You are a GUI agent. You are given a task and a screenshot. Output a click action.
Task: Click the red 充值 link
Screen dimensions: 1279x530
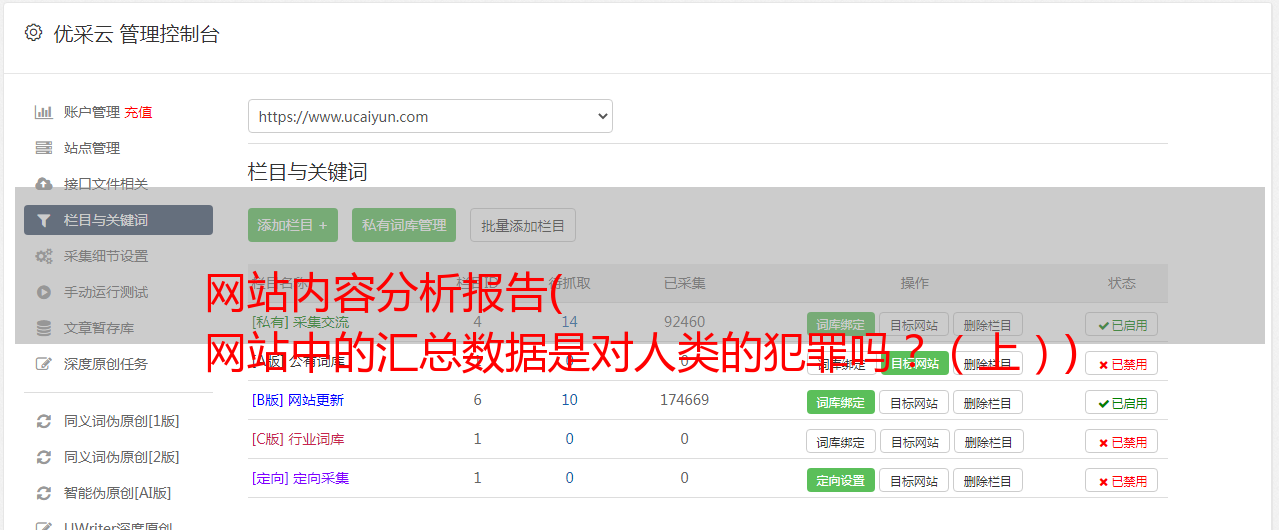(138, 112)
